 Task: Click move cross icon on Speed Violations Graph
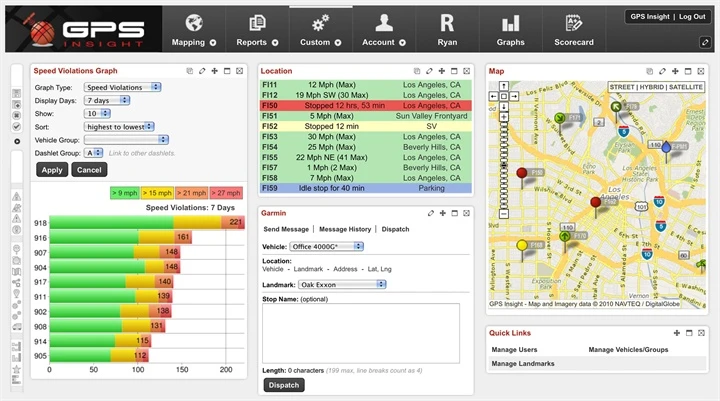pos(214,71)
